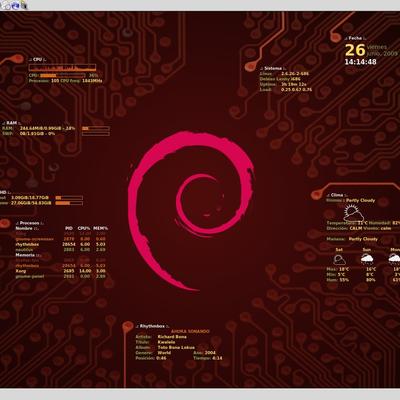The height and width of the screenshot is (400, 400).
Task: Open the first launcher icon in top panel
Action: click(x=6, y=5)
